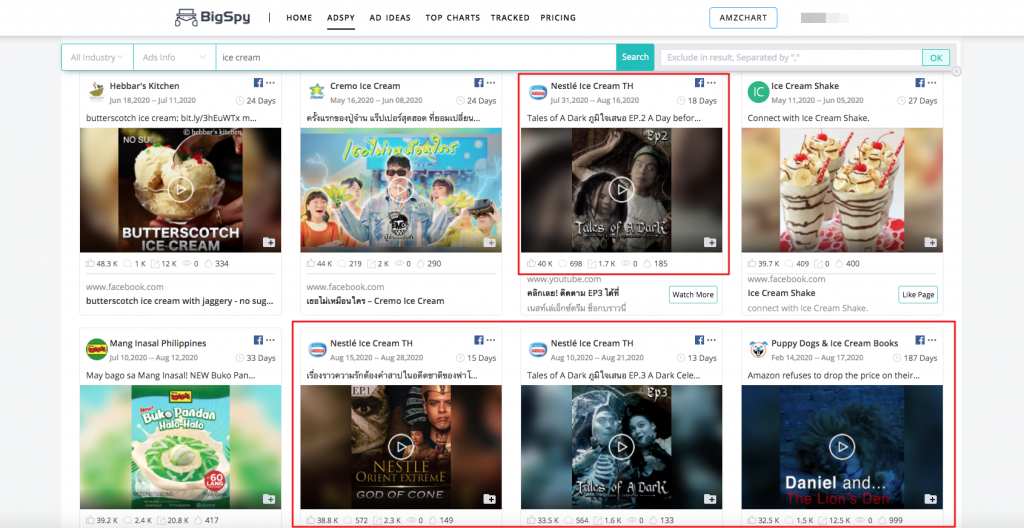
Task: Click 'May bago sa Mang Inasal!' ad text
Action: pos(171,376)
